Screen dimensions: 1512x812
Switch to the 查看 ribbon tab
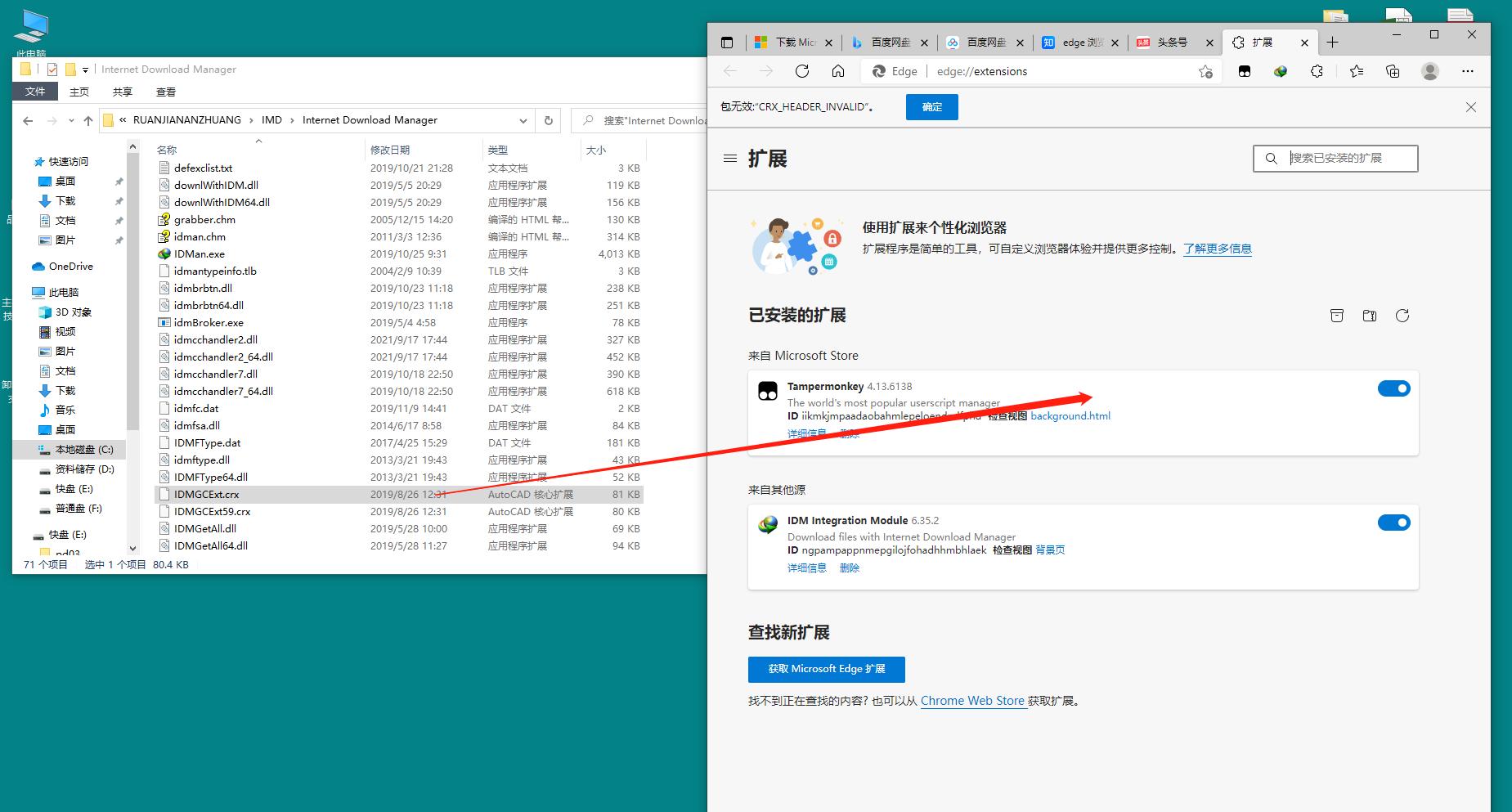[x=166, y=92]
